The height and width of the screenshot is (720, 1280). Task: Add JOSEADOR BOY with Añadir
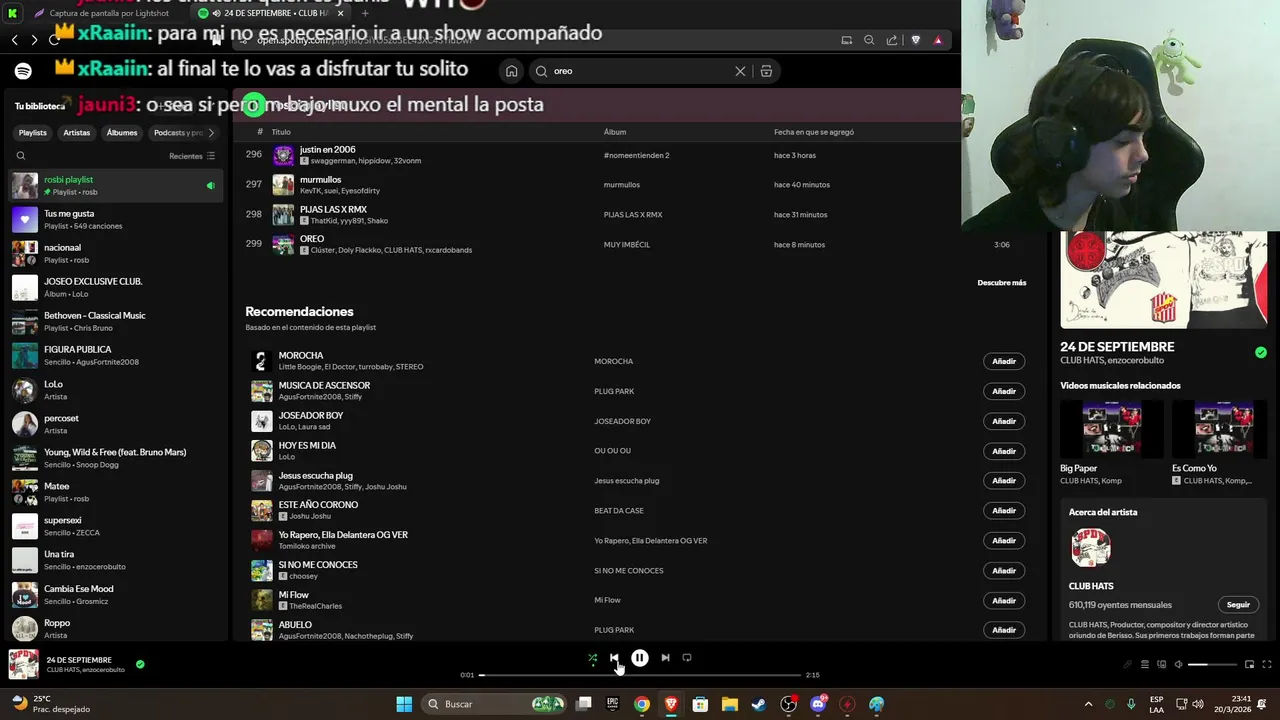click(x=1004, y=421)
